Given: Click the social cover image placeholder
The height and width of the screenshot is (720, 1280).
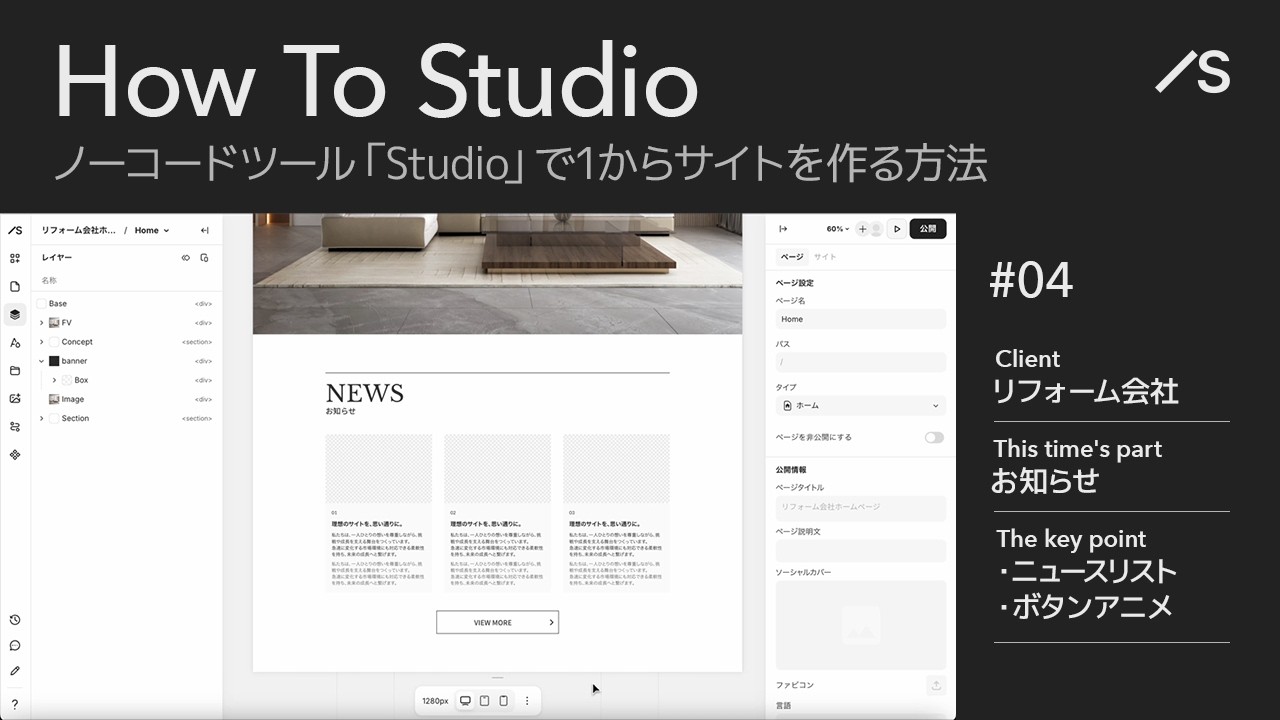Looking at the screenshot, I should [x=861, y=625].
